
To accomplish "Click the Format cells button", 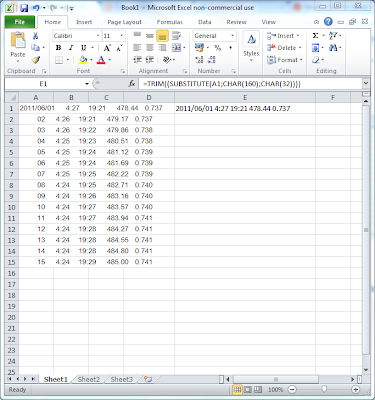I will pos(285,60).
